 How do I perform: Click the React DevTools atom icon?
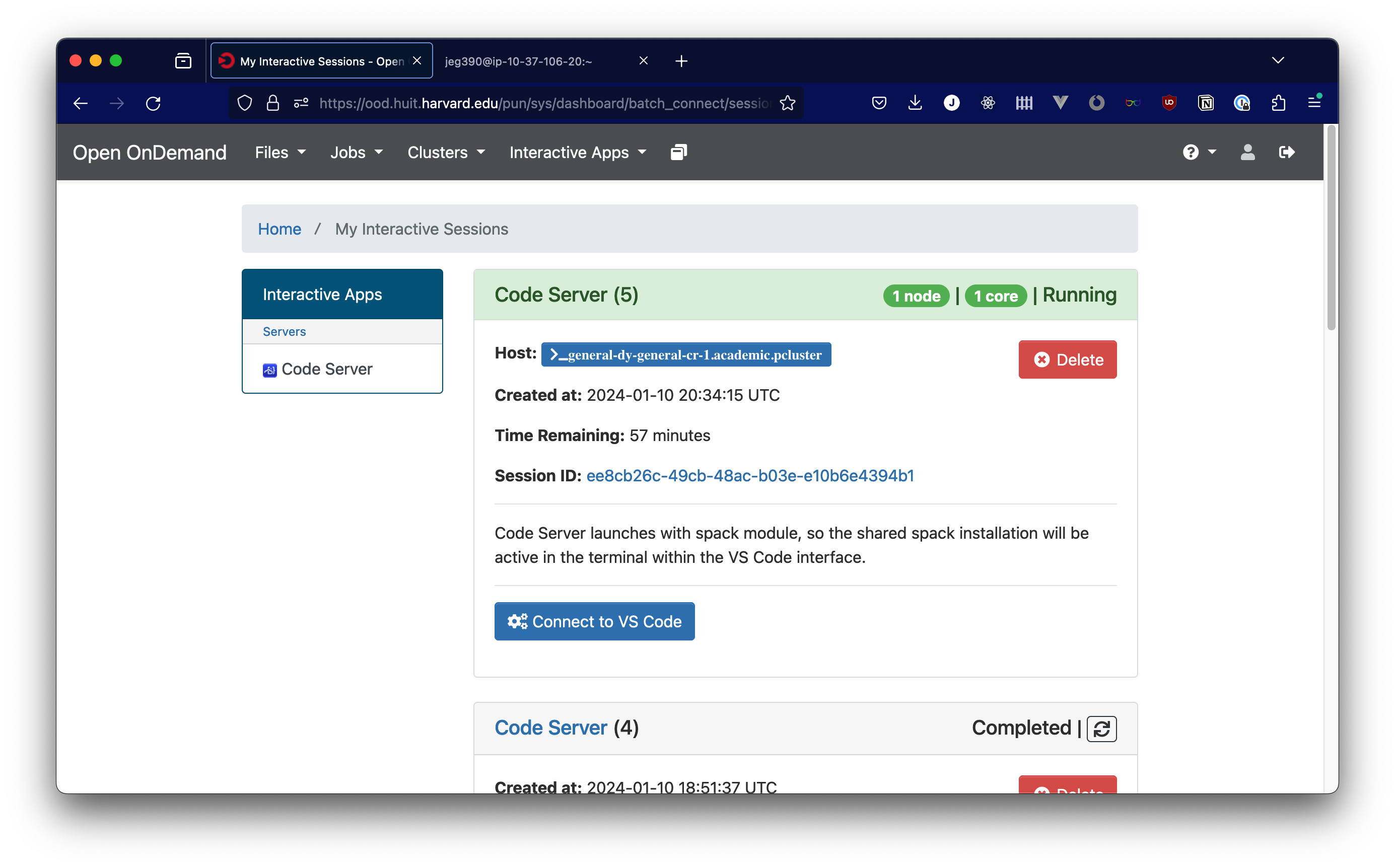[x=988, y=103]
